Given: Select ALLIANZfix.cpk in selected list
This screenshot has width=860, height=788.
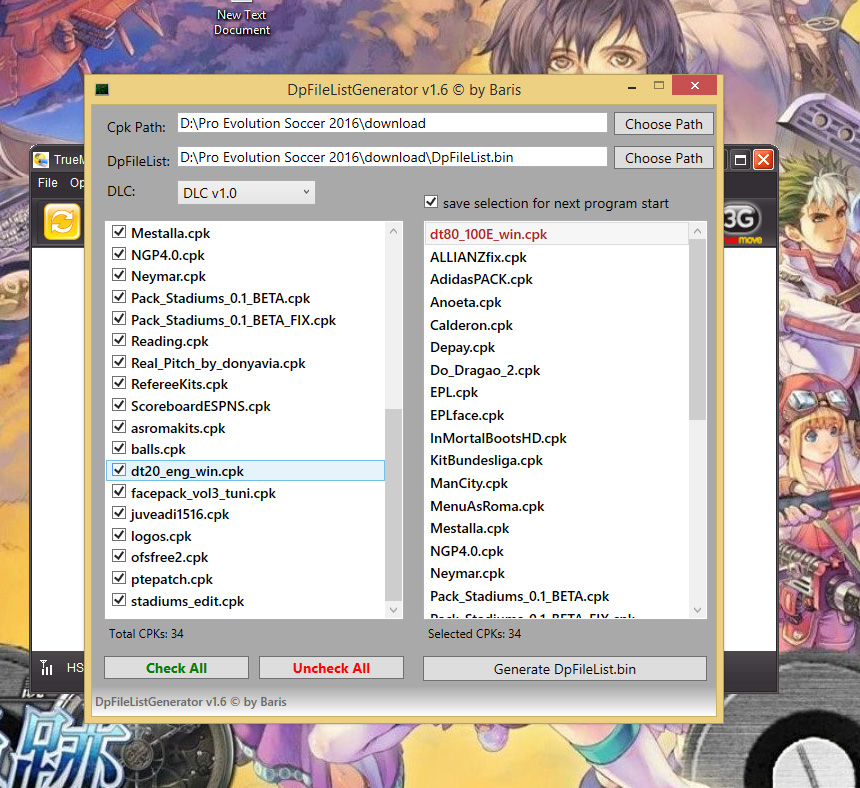Looking at the screenshot, I should (557, 257).
